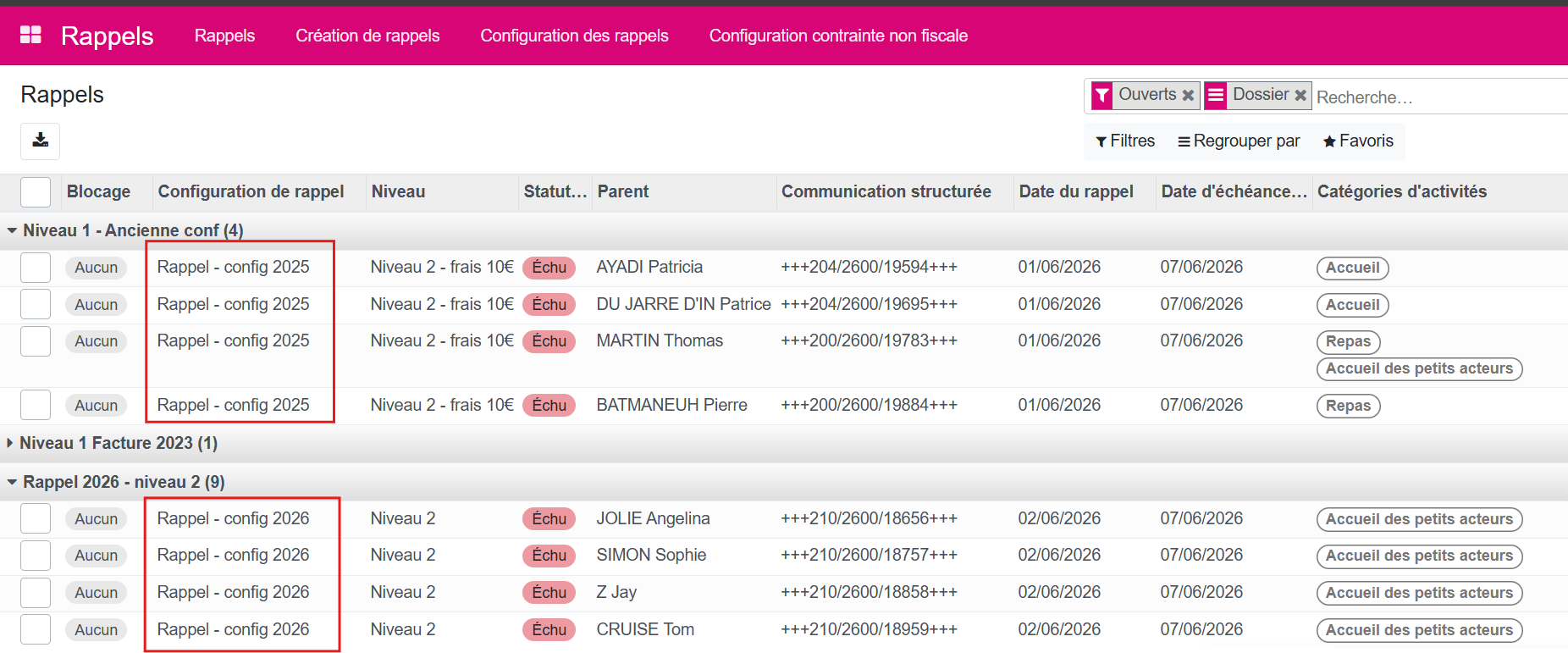Click Échu status badge for AYADI Patricia
The width and height of the screenshot is (1568, 653).
coord(549,268)
